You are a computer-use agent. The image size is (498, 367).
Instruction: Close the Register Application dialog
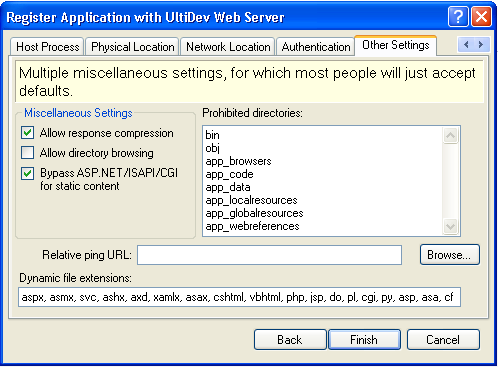pos(481,16)
